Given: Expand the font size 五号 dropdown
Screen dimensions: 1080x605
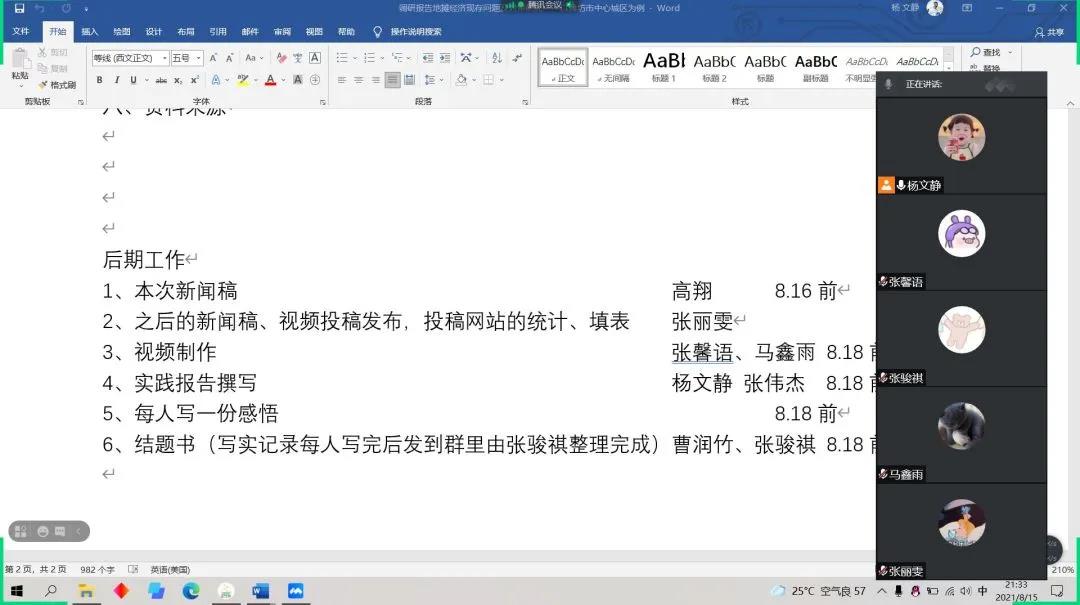Looking at the screenshot, I should [199, 58].
